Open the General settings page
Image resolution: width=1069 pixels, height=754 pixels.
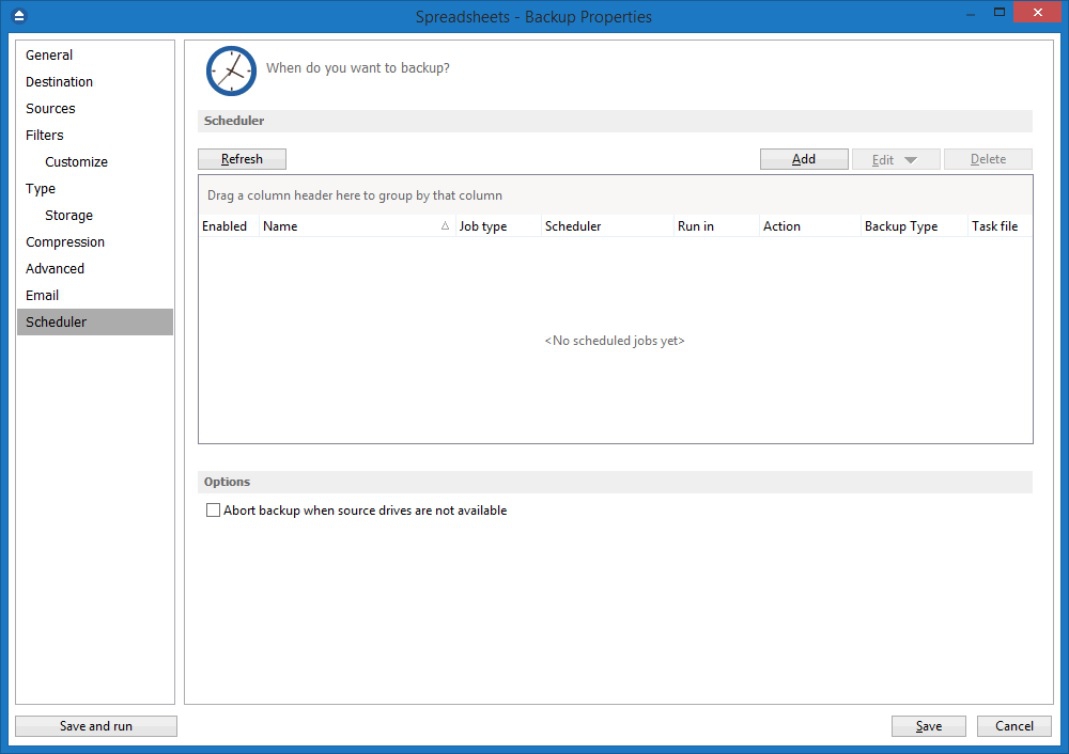pyautogui.click(x=49, y=55)
